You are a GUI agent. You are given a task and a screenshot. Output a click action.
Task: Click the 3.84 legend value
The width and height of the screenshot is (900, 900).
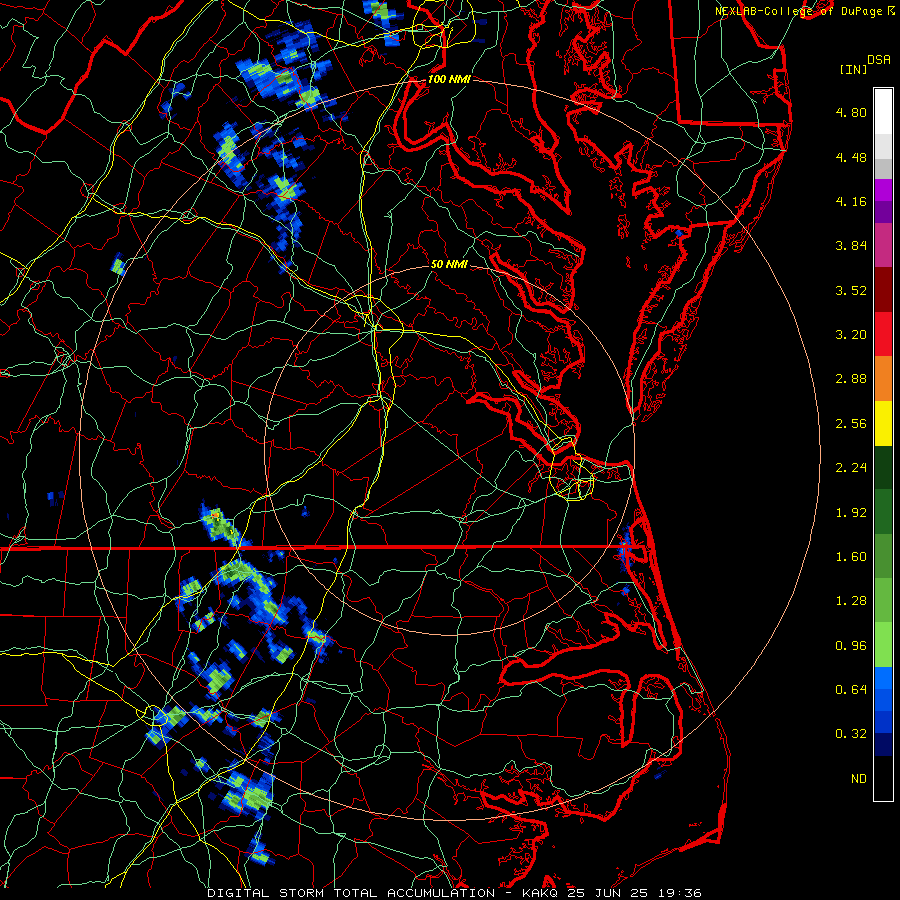coord(851,246)
